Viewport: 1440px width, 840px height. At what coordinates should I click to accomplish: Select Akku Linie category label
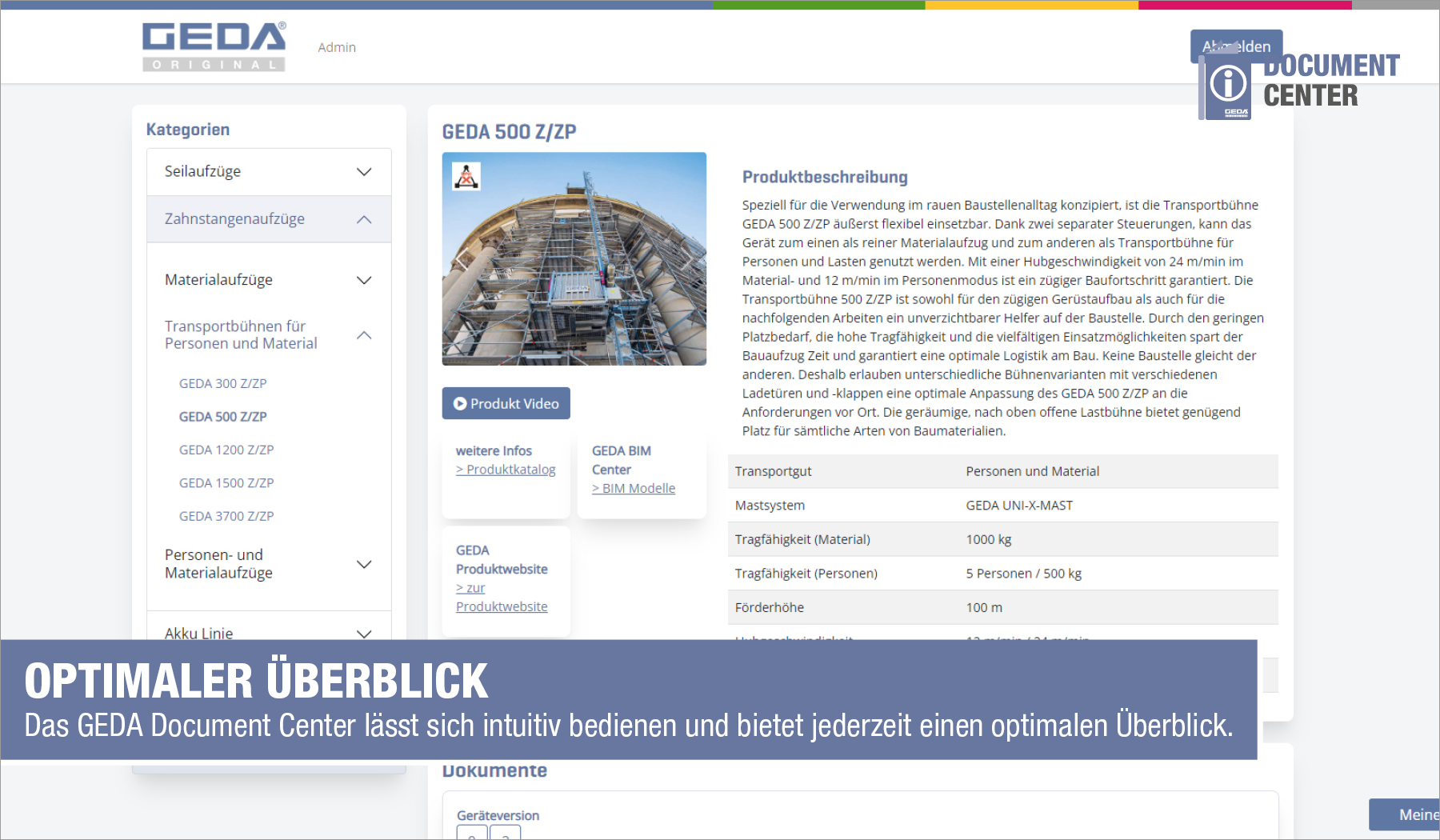click(x=198, y=632)
